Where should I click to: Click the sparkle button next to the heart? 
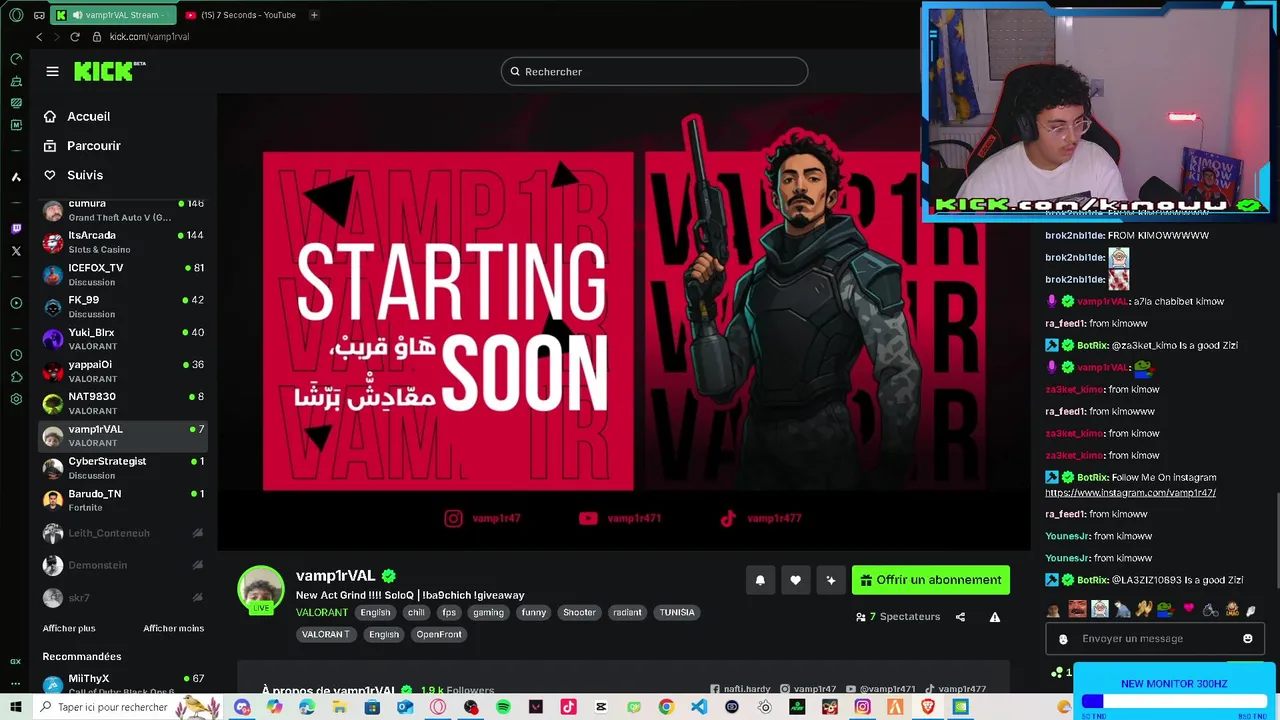pos(830,580)
